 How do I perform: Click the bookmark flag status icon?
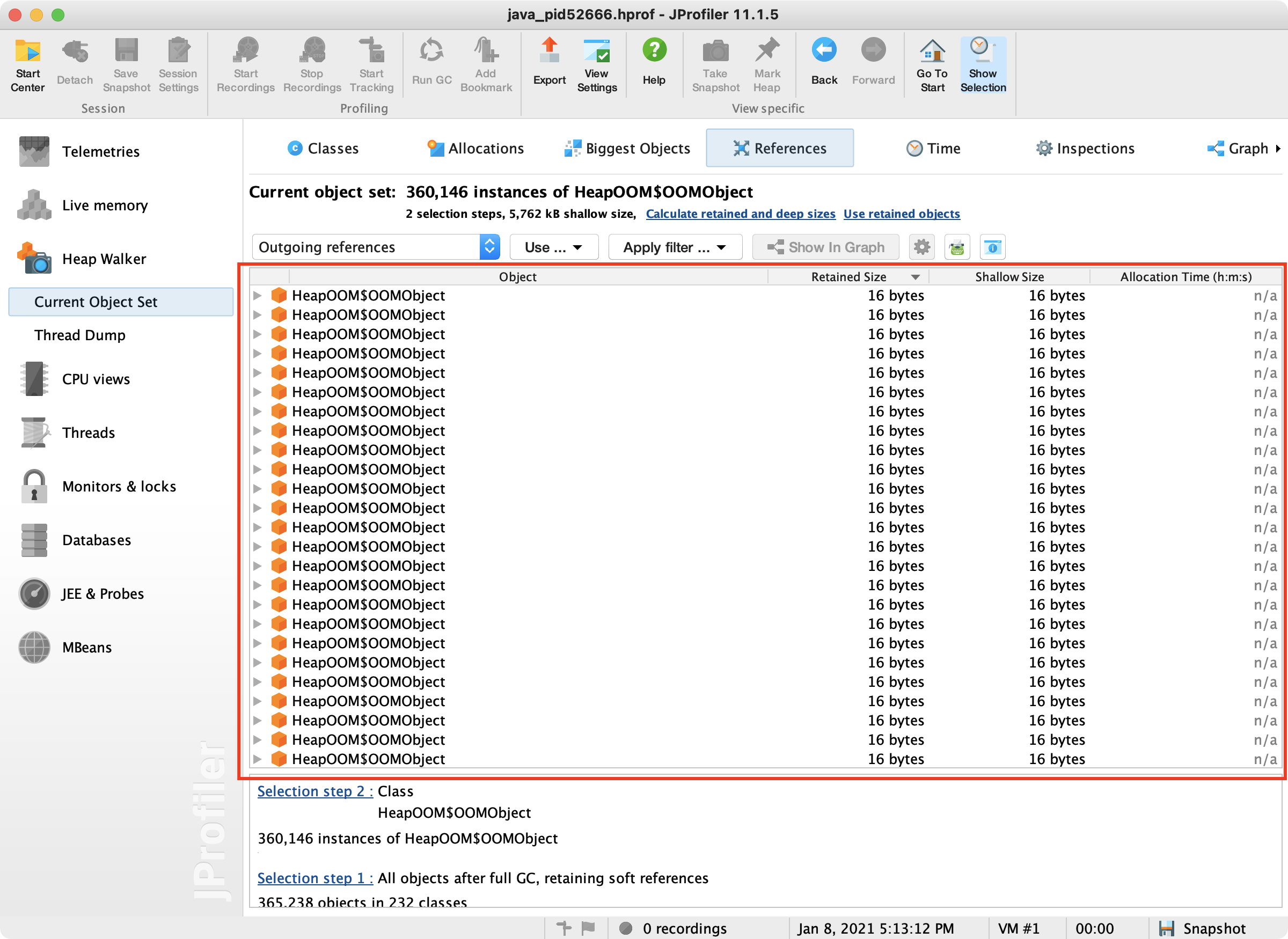click(x=588, y=928)
